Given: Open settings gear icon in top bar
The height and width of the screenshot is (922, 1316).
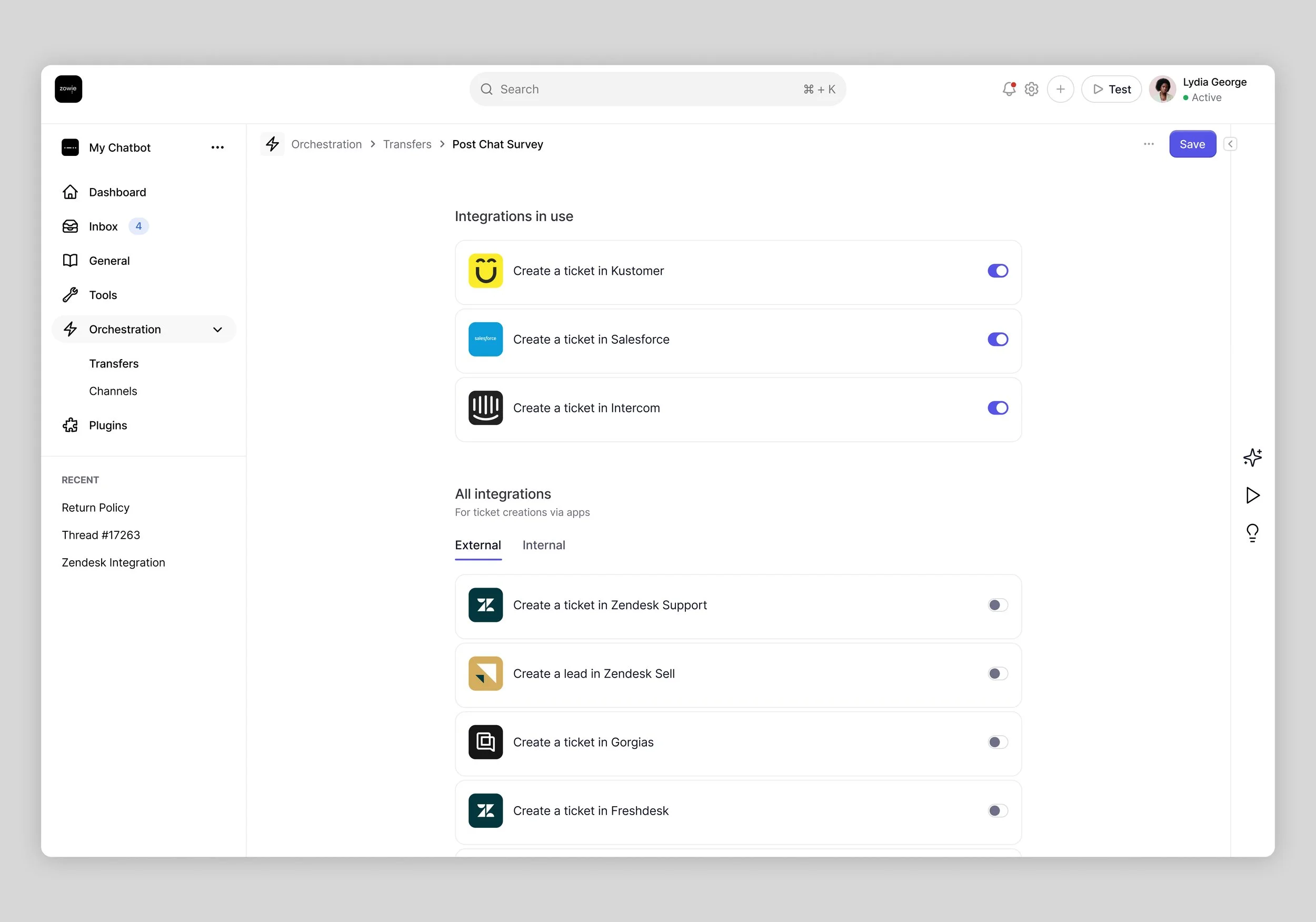Looking at the screenshot, I should 1031,89.
